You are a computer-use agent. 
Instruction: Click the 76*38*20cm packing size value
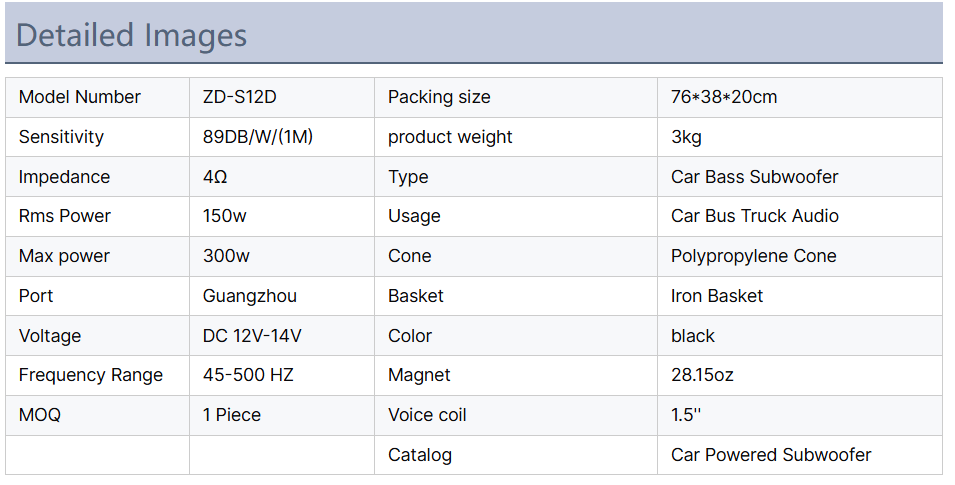724,97
